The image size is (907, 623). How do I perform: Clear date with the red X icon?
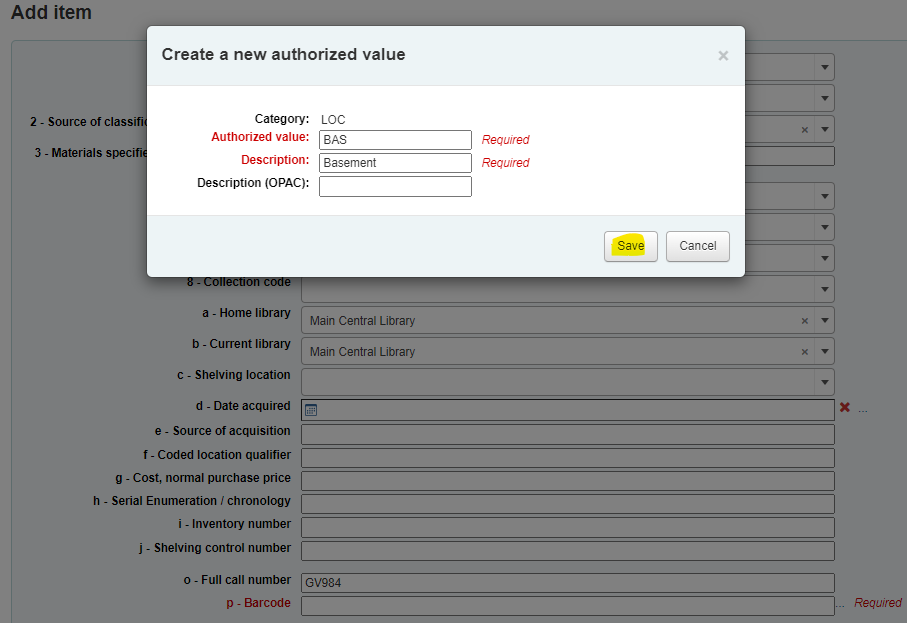[x=845, y=408]
